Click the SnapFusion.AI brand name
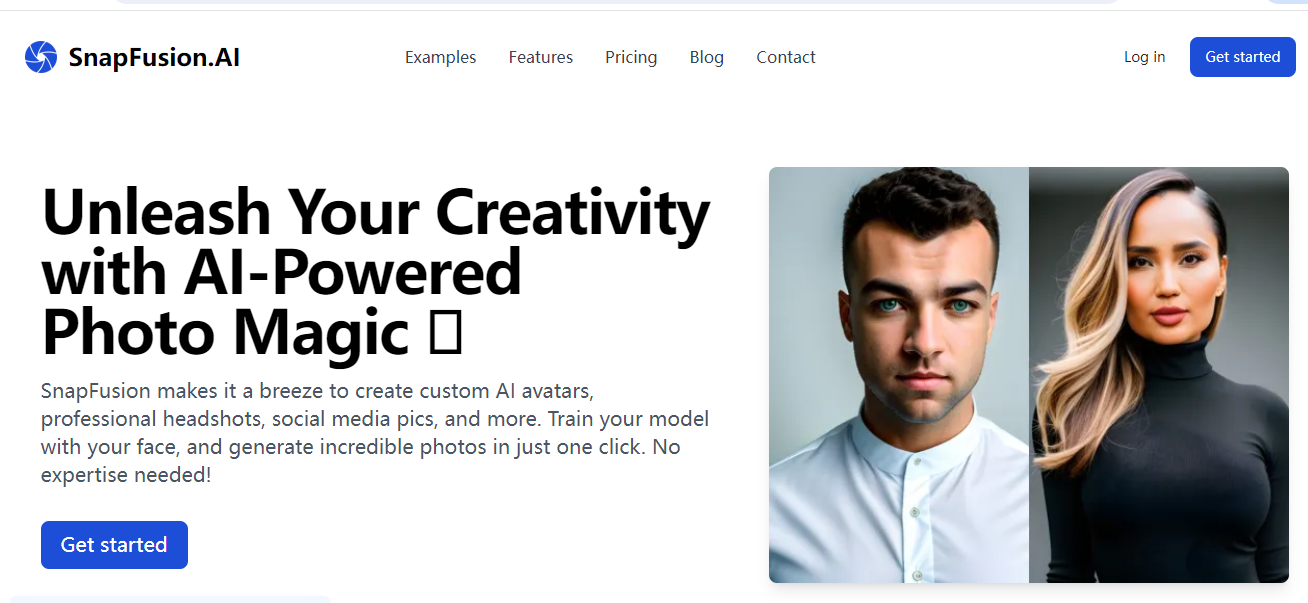Image resolution: width=1308 pixels, height=603 pixels. pos(154,58)
